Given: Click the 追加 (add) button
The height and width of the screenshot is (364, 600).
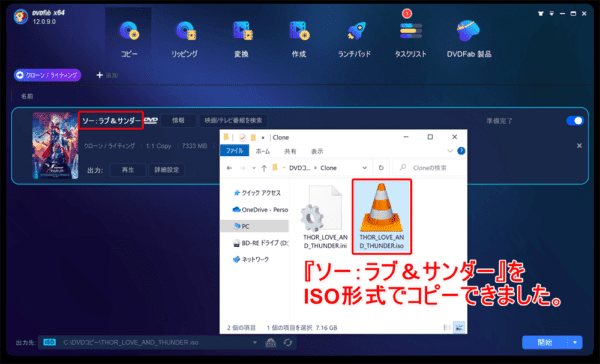Looking at the screenshot, I should [107, 75].
